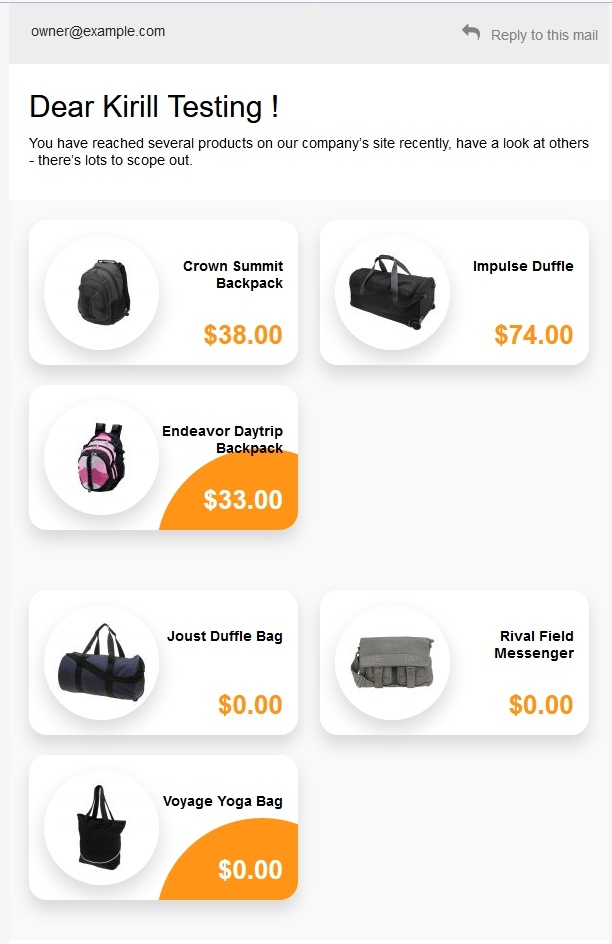Click the Joust Duffle Bag $0.00 price
The width and height of the screenshot is (612, 944).
click(250, 705)
